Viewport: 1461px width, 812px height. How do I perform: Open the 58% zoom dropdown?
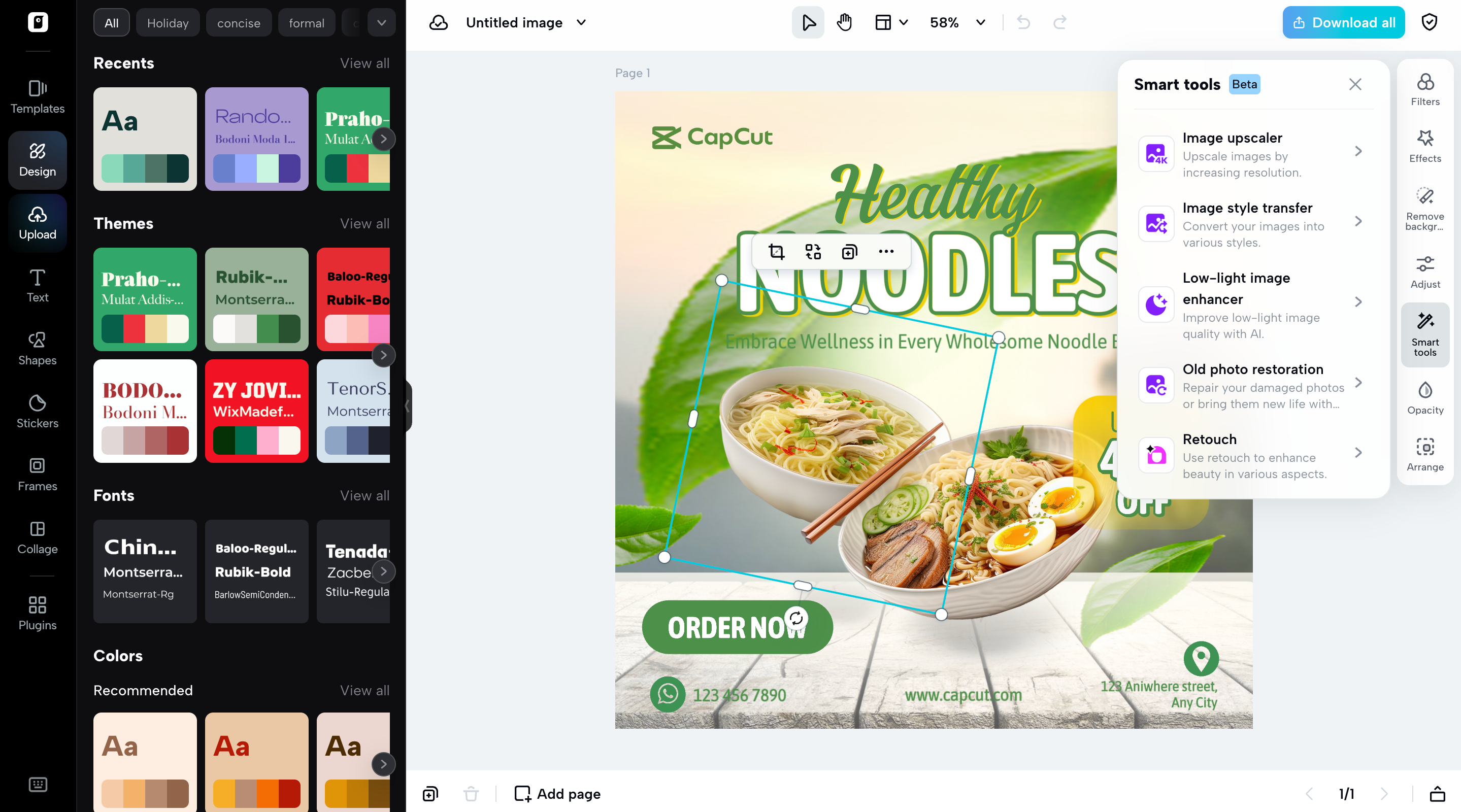[957, 23]
